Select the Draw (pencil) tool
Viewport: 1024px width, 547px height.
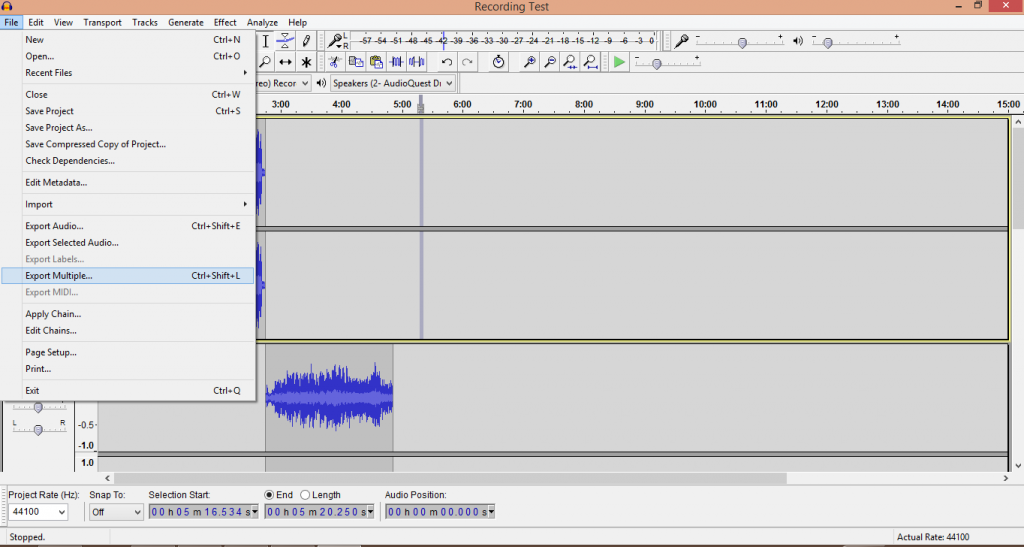306,41
